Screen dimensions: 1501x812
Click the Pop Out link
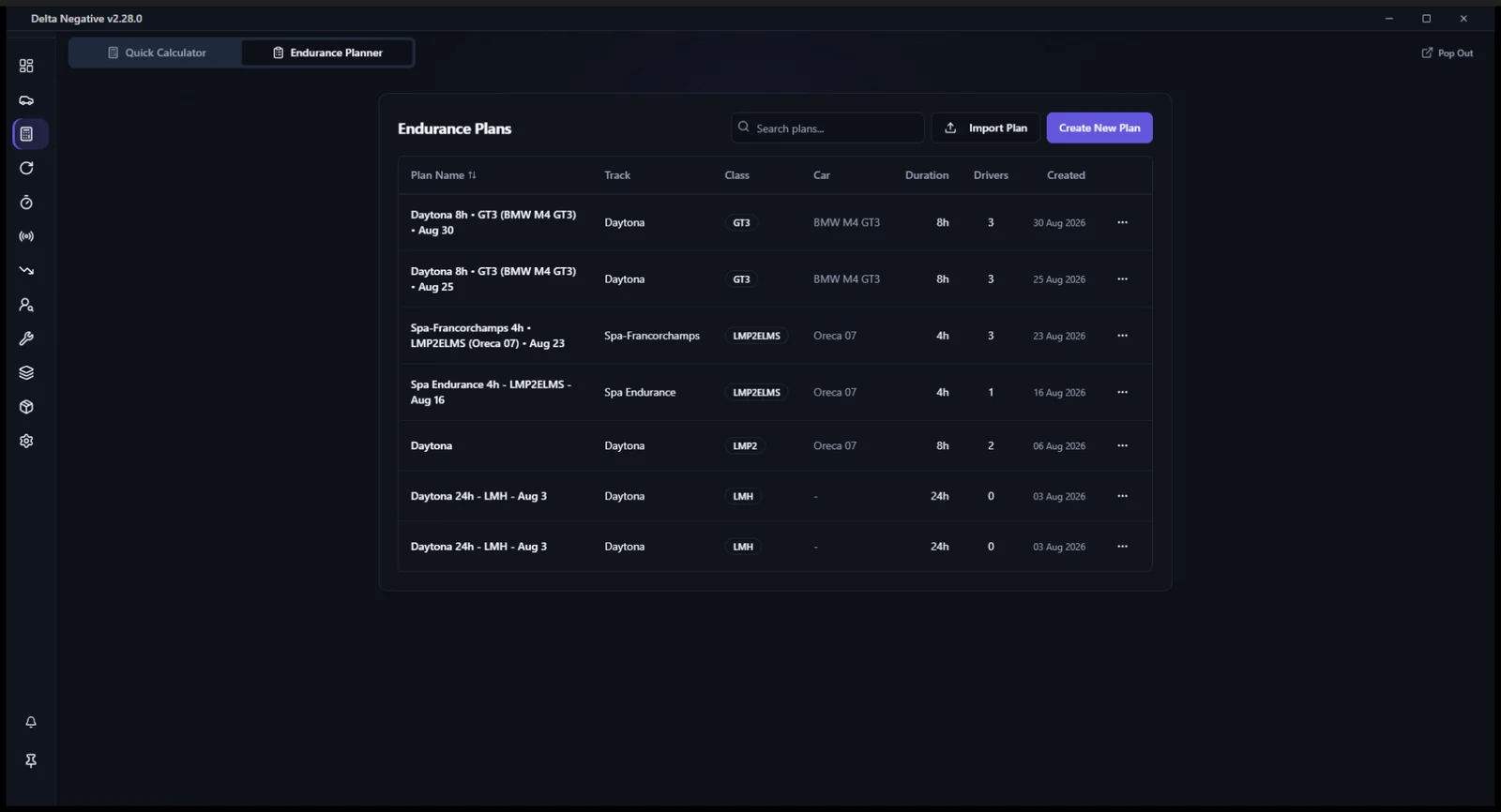coord(1448,53)
